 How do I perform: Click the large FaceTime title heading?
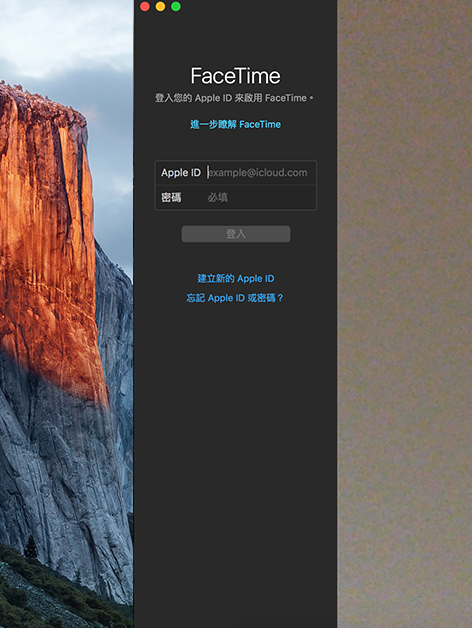tap(236, 76)
